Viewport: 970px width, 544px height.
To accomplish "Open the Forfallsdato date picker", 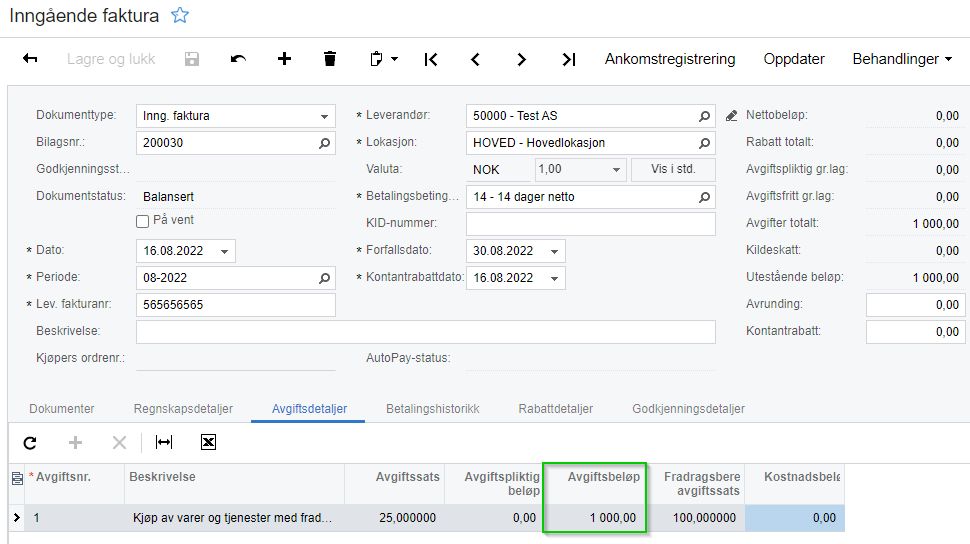I will coord(554,251).
